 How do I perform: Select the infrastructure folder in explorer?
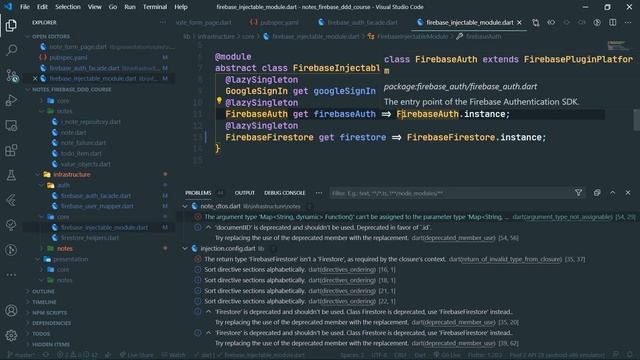(x=72, y=174)
